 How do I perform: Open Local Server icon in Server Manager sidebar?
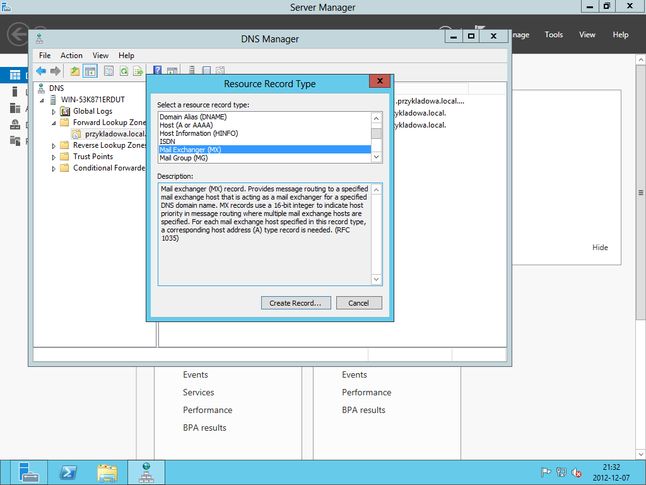click(x=15, y=91)
